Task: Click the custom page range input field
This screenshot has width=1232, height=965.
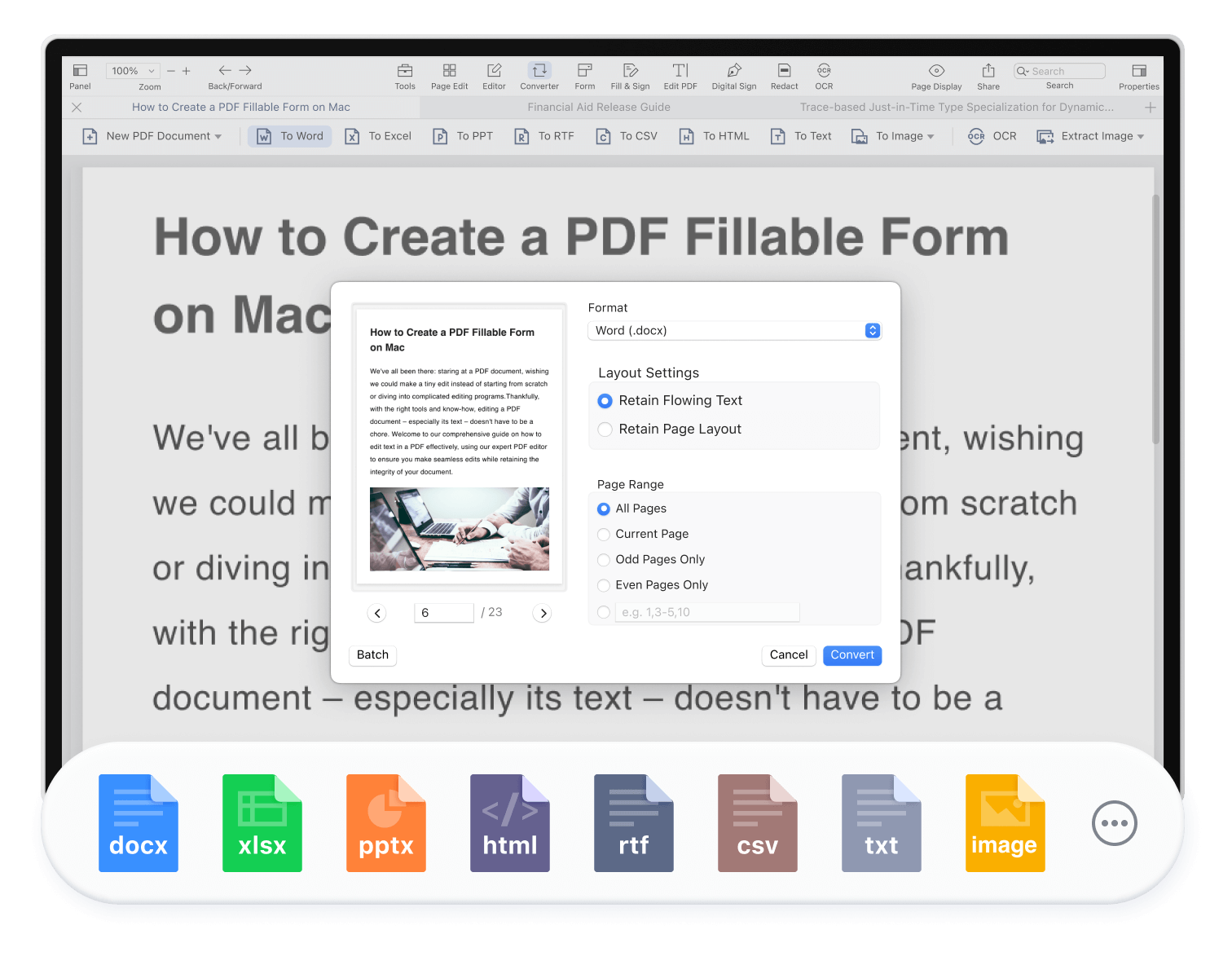Action: click(706, 612)
